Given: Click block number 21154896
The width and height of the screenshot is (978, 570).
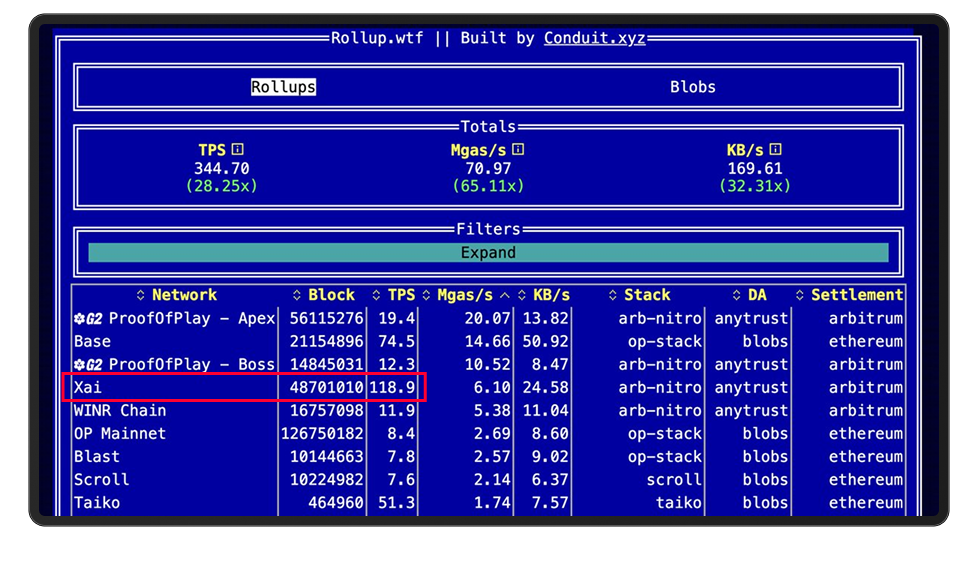Looking at the screenshot, I should (x=326, y=342).
